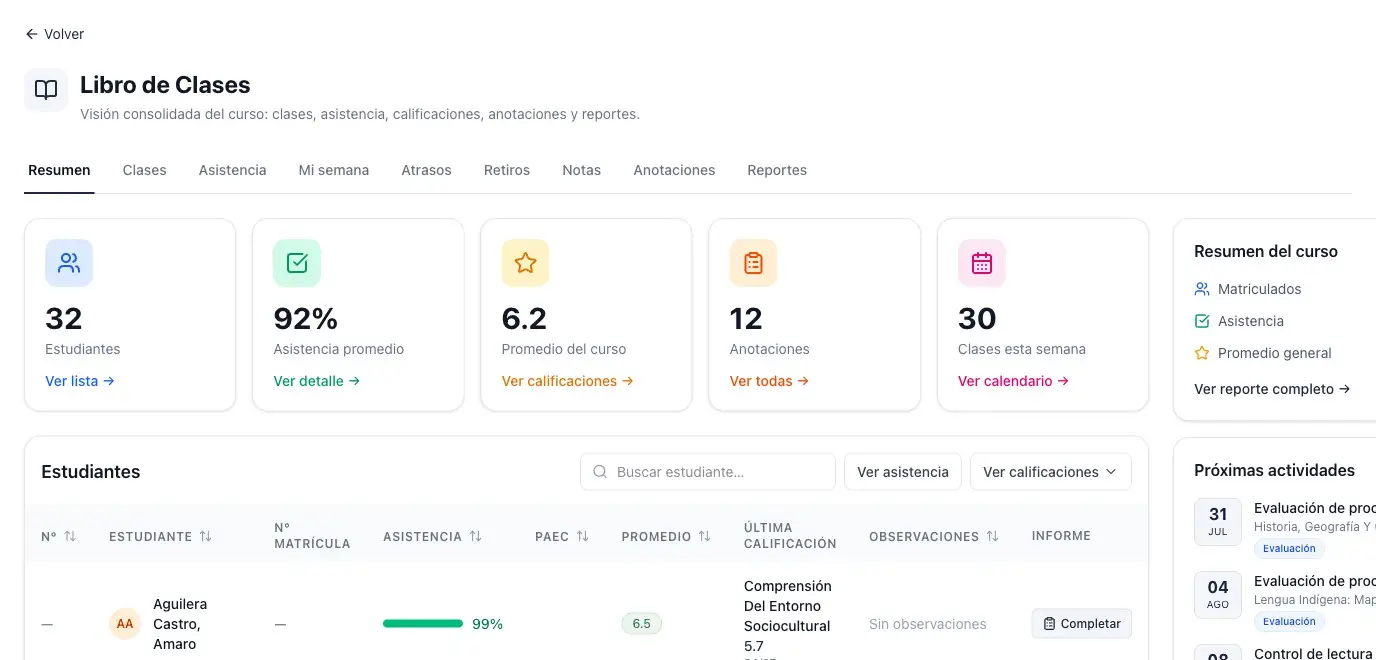The image size is (1376, 660).
Task: Open the Ver calificaciones dropdown button
Action: pos(1050,472)
